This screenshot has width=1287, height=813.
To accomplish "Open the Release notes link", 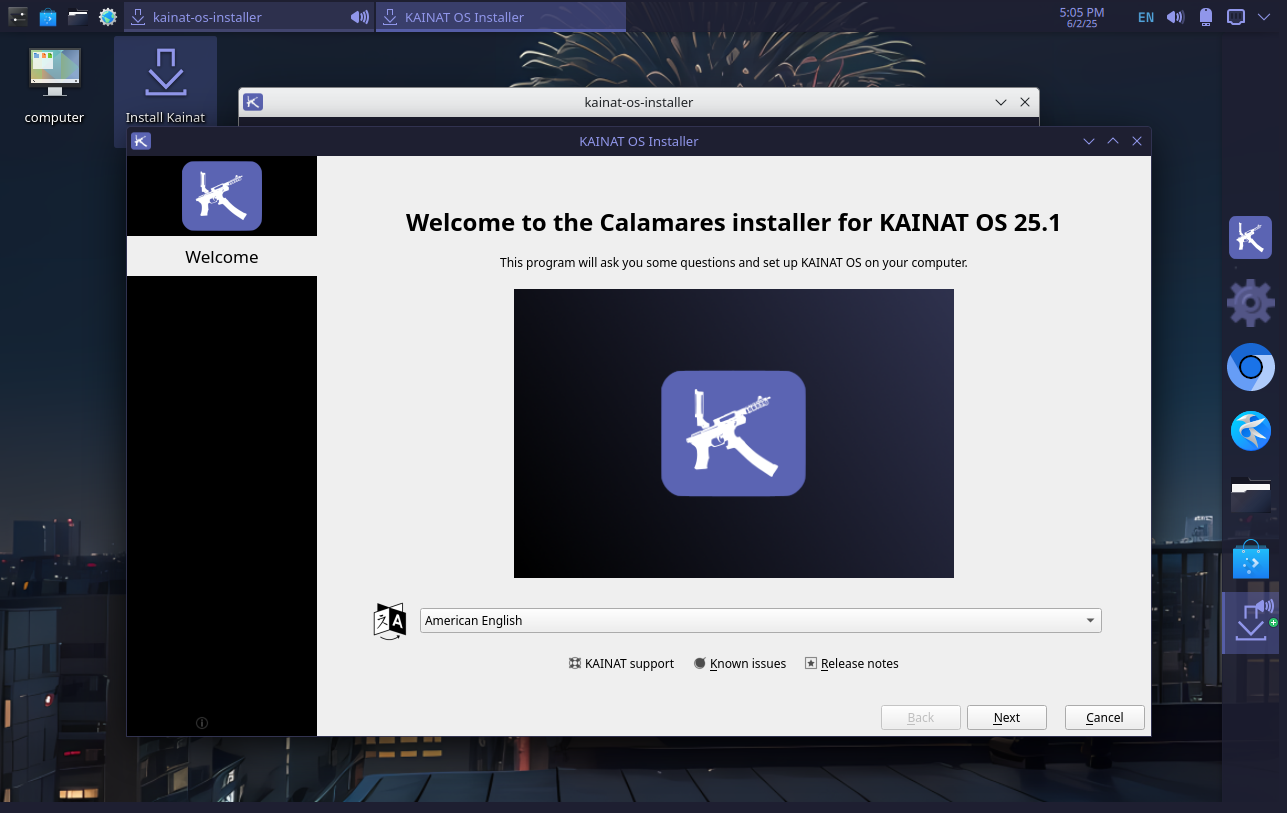I will pyautogui.click(x=852, y=663).
